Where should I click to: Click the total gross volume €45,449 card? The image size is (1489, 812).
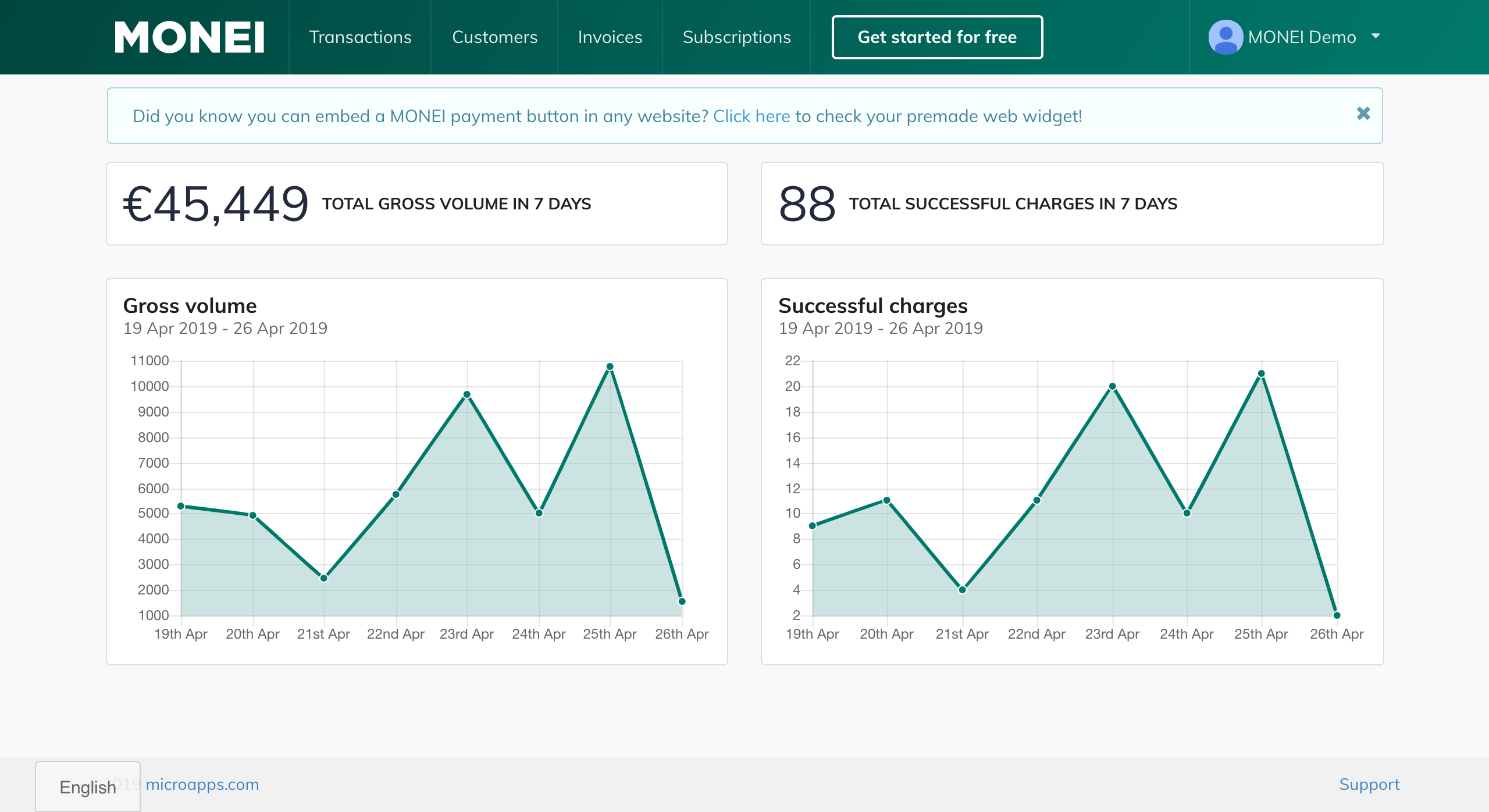click(x=416, y=204)
